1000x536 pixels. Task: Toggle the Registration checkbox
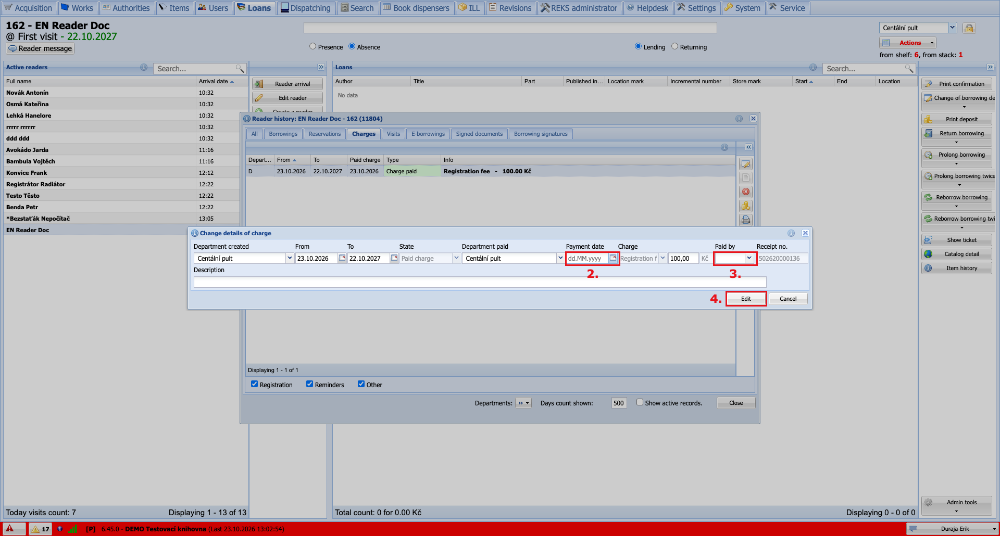(254, 384)
